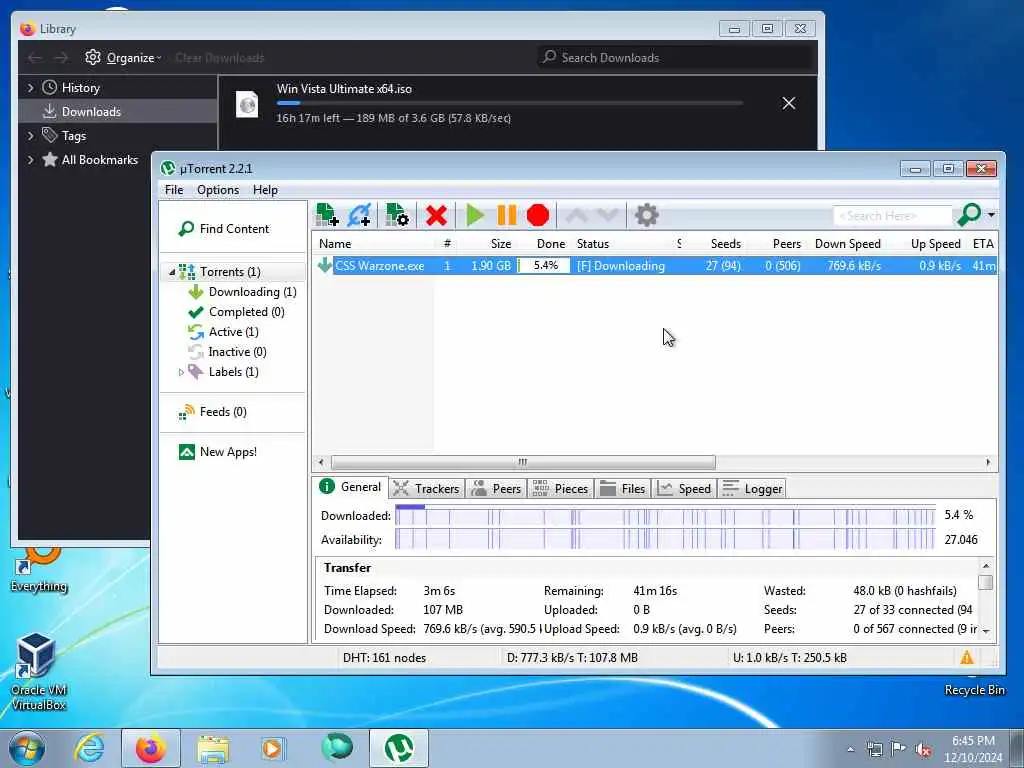Viewport: 1024px width, 768px height.
Task: Select the Inactive (0) category
Action: tap(237, 352)
